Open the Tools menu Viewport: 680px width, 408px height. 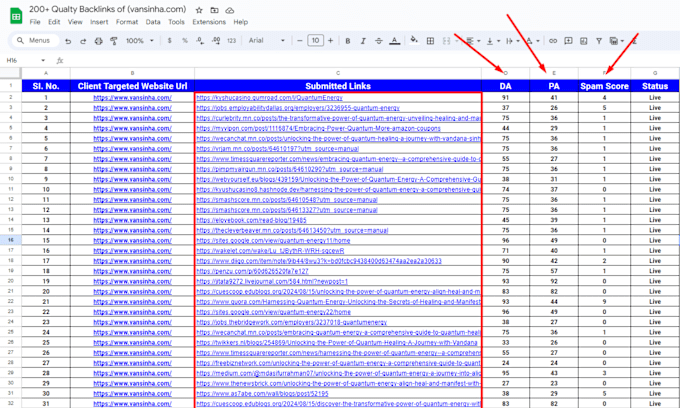[x=176, y=22]
